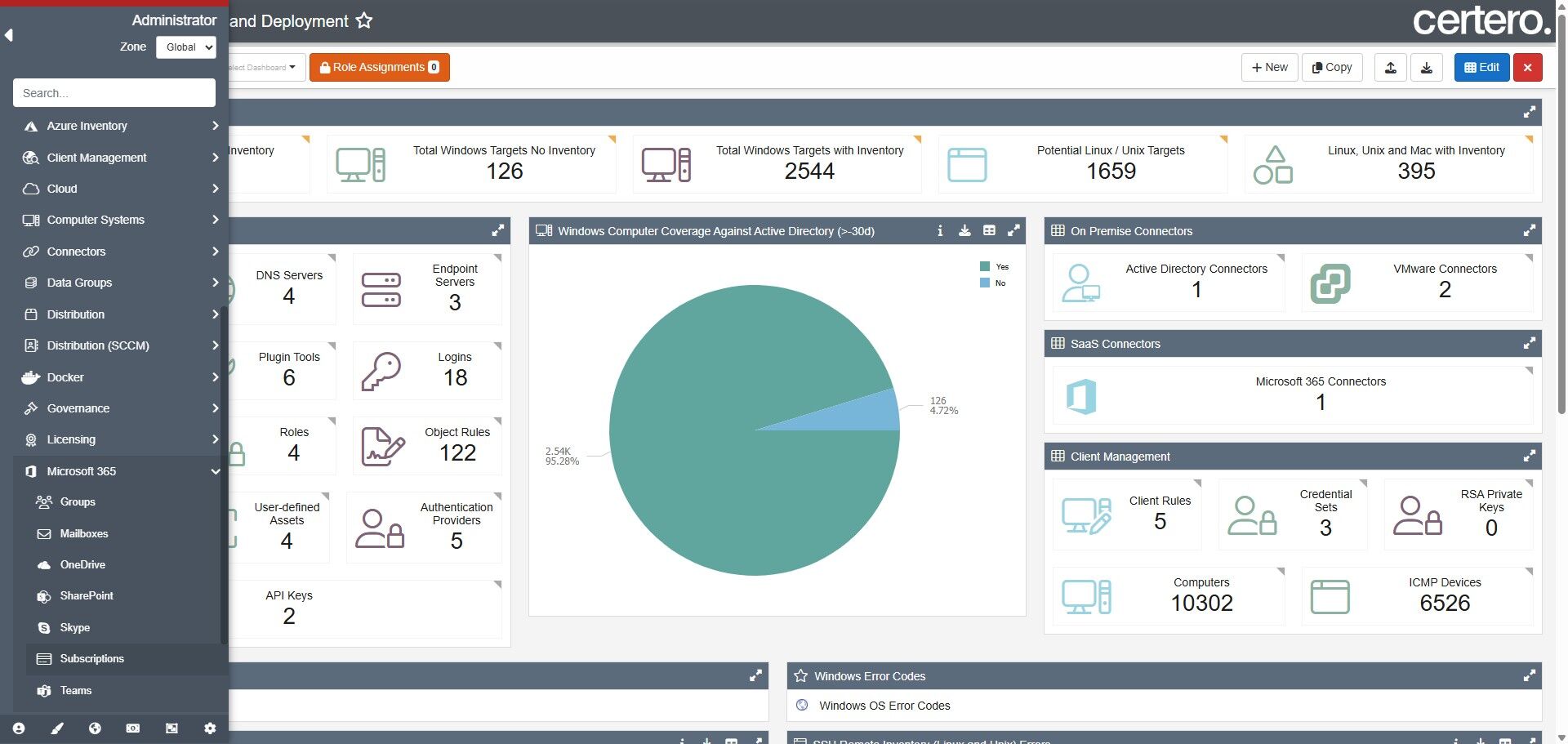Click the Role Assignments button

380,68
